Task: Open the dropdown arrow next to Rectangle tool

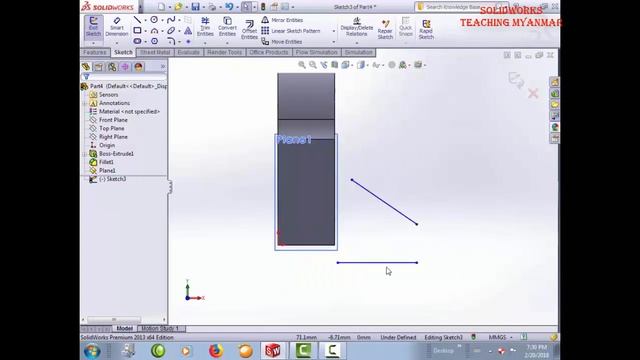Action: [x=145, y=31]
